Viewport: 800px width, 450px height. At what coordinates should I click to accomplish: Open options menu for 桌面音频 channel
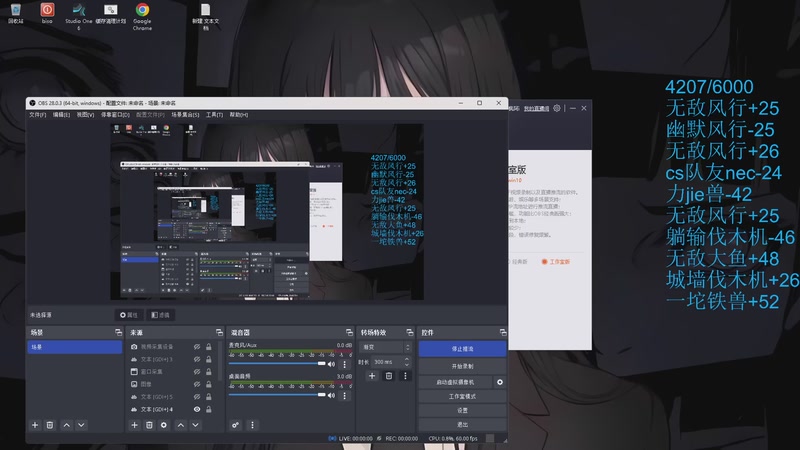pos(344,395)
